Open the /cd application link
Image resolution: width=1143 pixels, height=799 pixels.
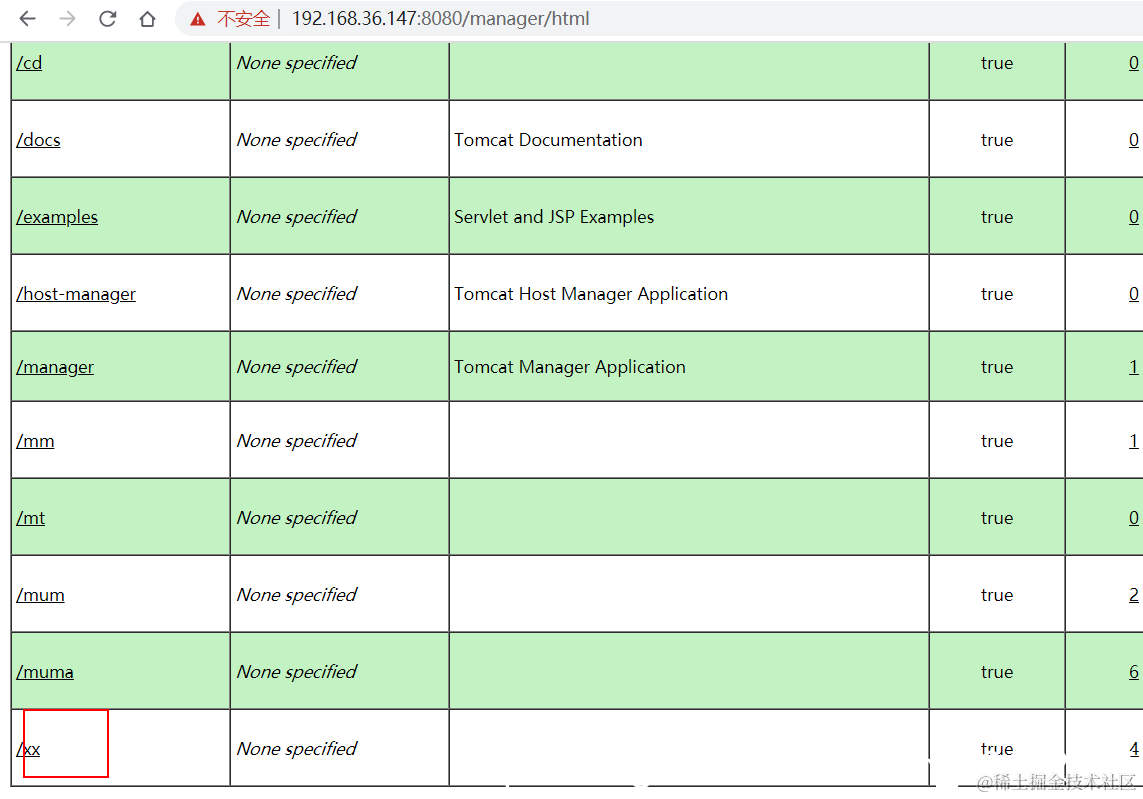pyautogui.click(x=29, y=63)
